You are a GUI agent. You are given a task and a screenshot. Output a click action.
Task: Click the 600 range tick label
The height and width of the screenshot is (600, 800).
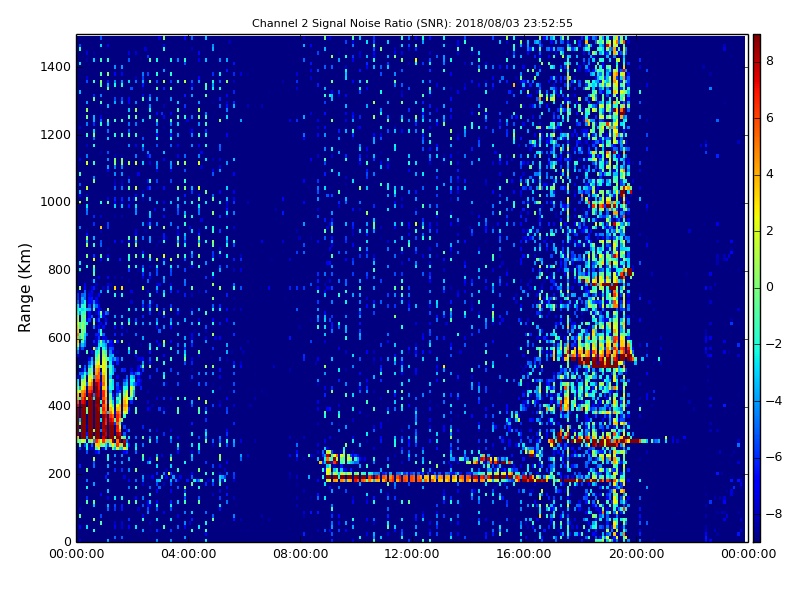click(59, 338)
